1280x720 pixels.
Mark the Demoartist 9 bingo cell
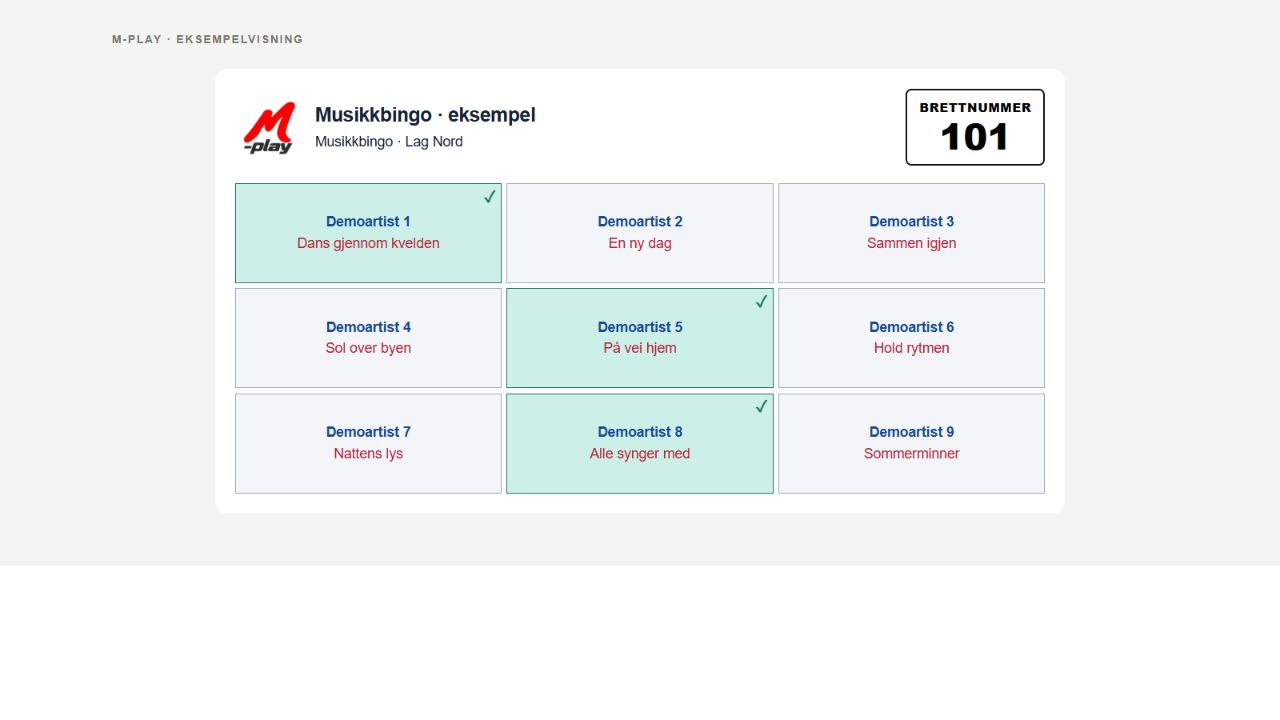point(911,443)
